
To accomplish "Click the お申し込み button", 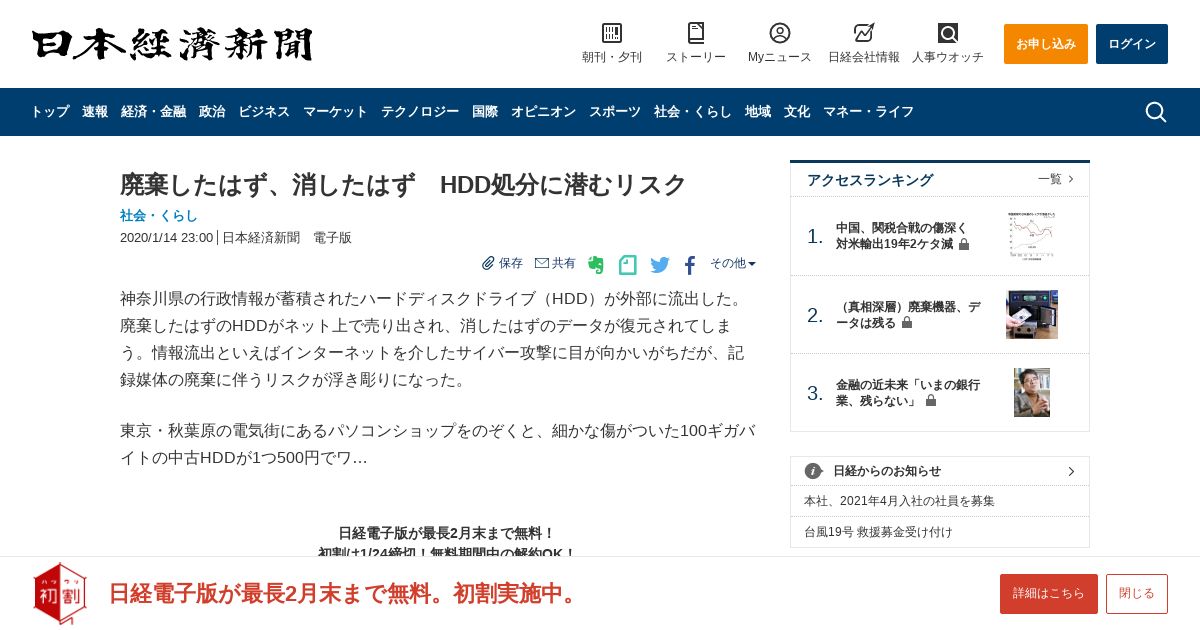I will [x=1046, y=44].
